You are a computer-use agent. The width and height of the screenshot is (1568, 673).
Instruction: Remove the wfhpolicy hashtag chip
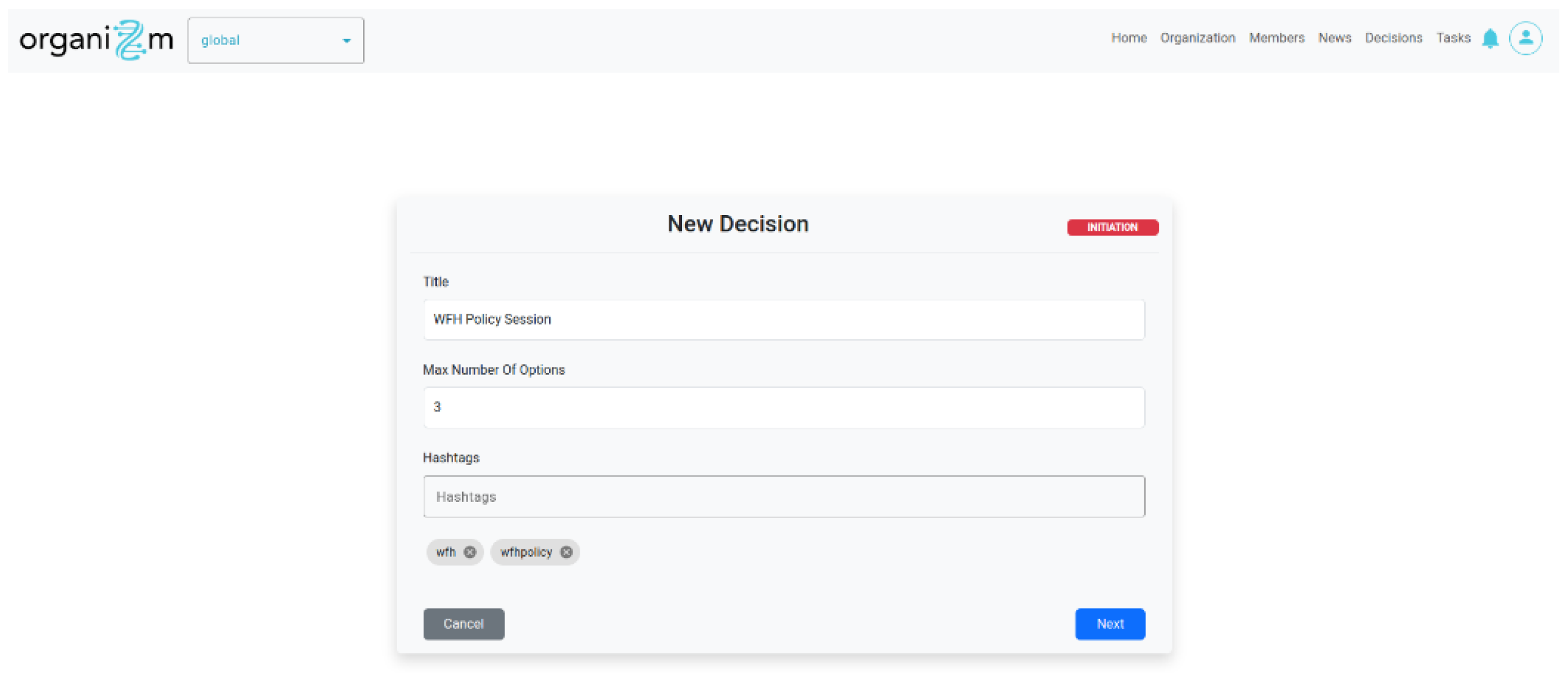point(566,552)
